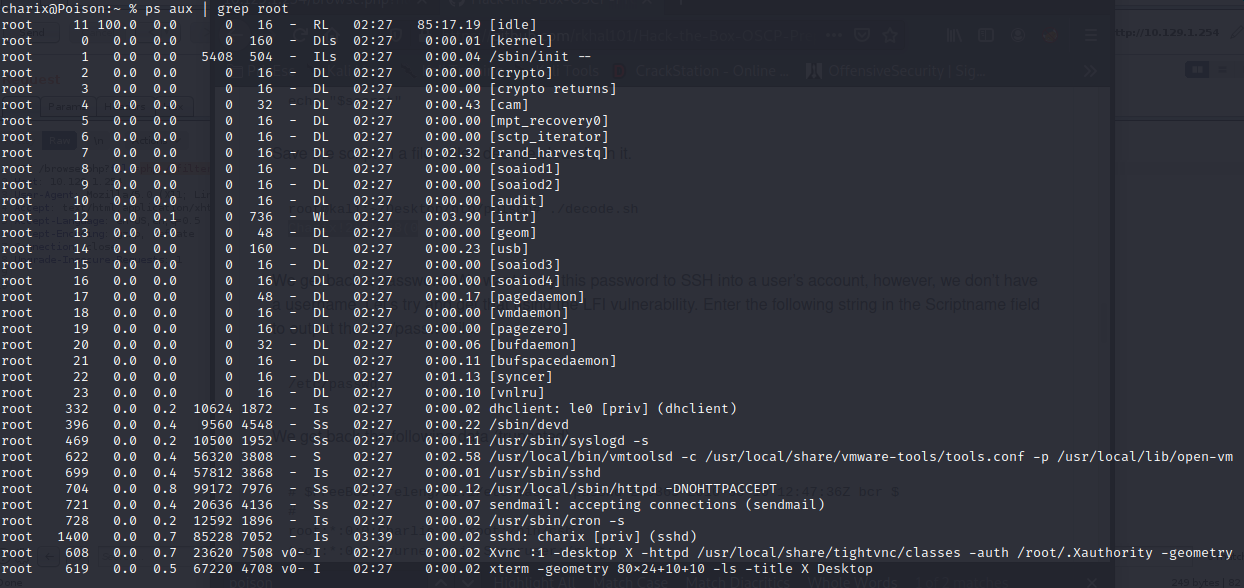
Task: Click the [syncer] process name
Action: pyautogui.click(x=521, y=377)
